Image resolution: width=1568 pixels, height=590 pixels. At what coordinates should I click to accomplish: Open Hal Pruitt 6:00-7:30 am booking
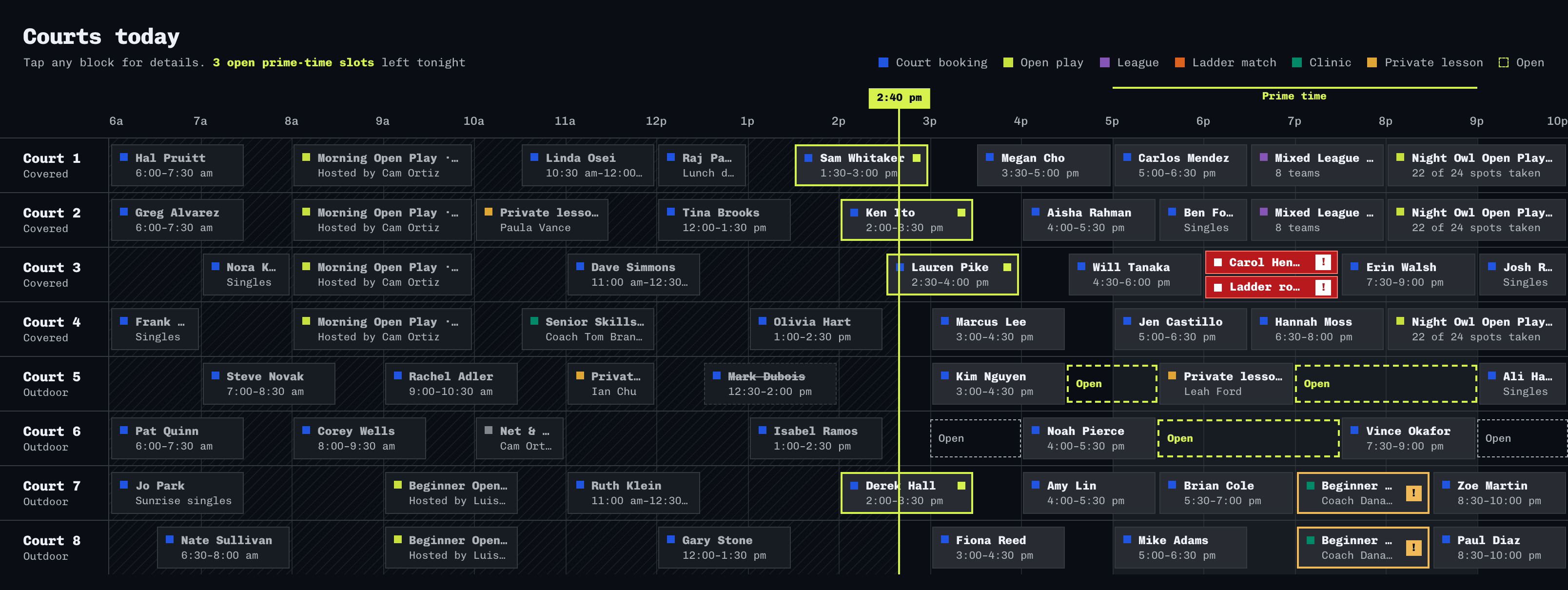tap(177, 165)
